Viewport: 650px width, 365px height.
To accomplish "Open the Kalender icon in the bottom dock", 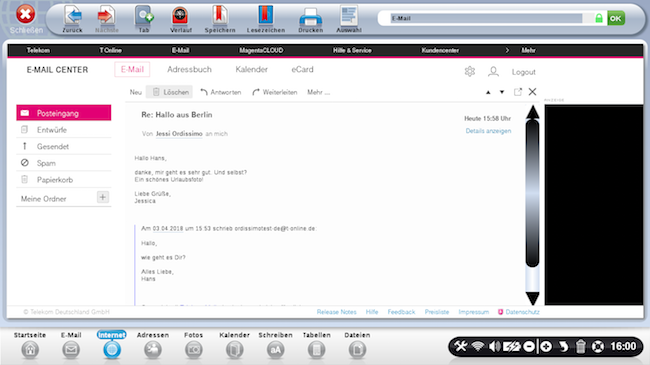I will click(235, 350).
